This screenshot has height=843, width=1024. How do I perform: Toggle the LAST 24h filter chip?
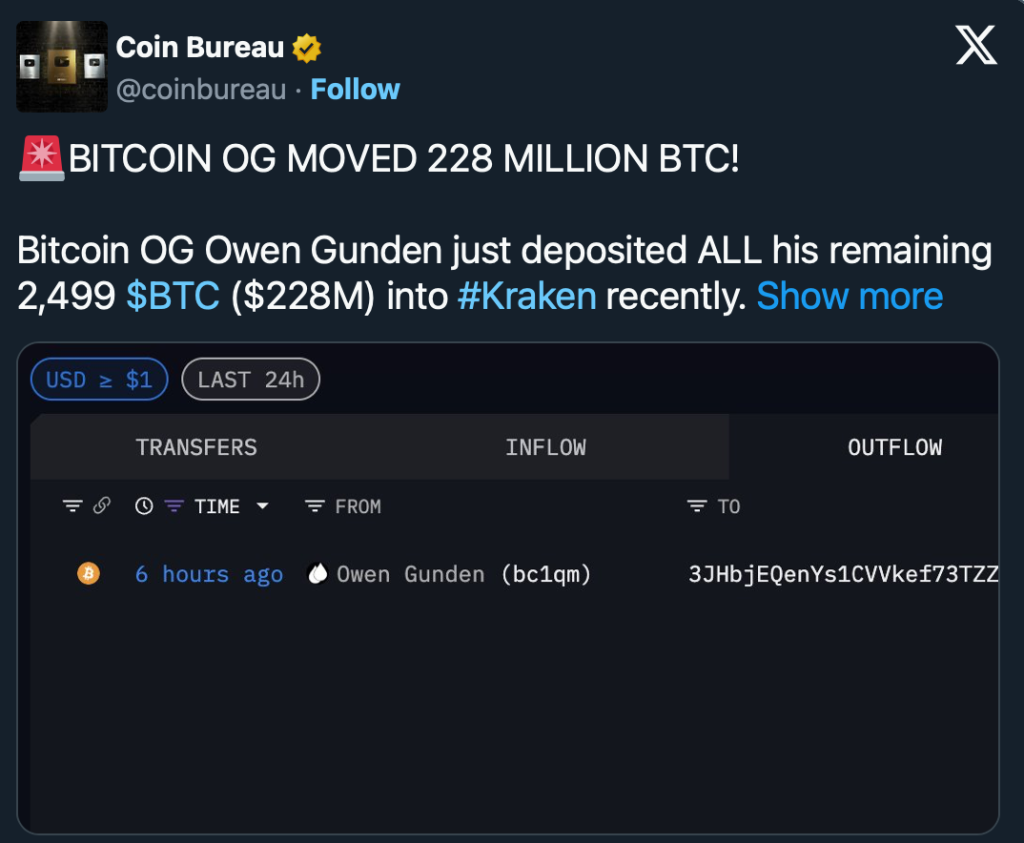(251, 380)
